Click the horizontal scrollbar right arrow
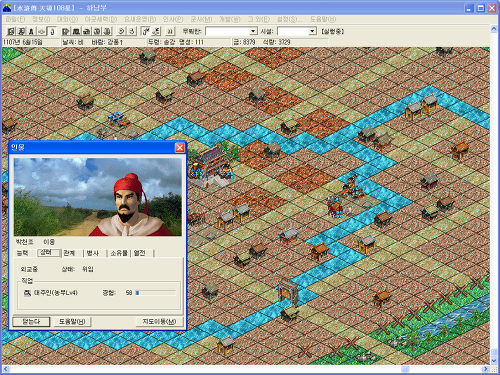Screen dimensions: 500x375 point(485,369)
